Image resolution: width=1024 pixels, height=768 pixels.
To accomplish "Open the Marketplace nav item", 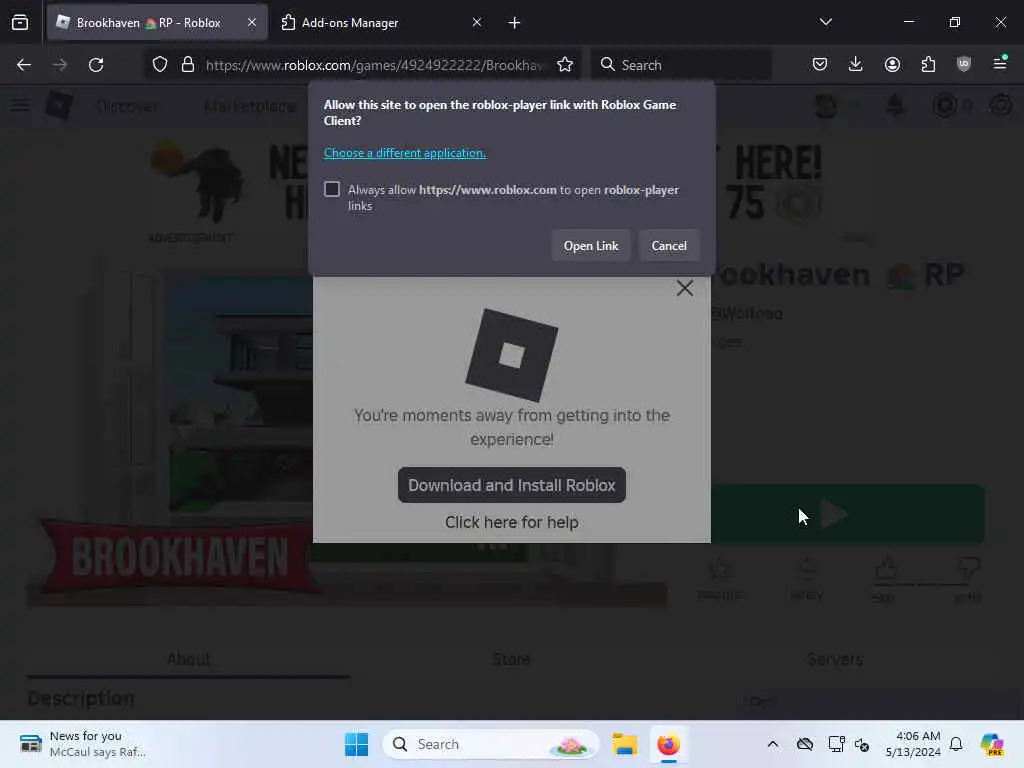I will (x=249, y=106).
